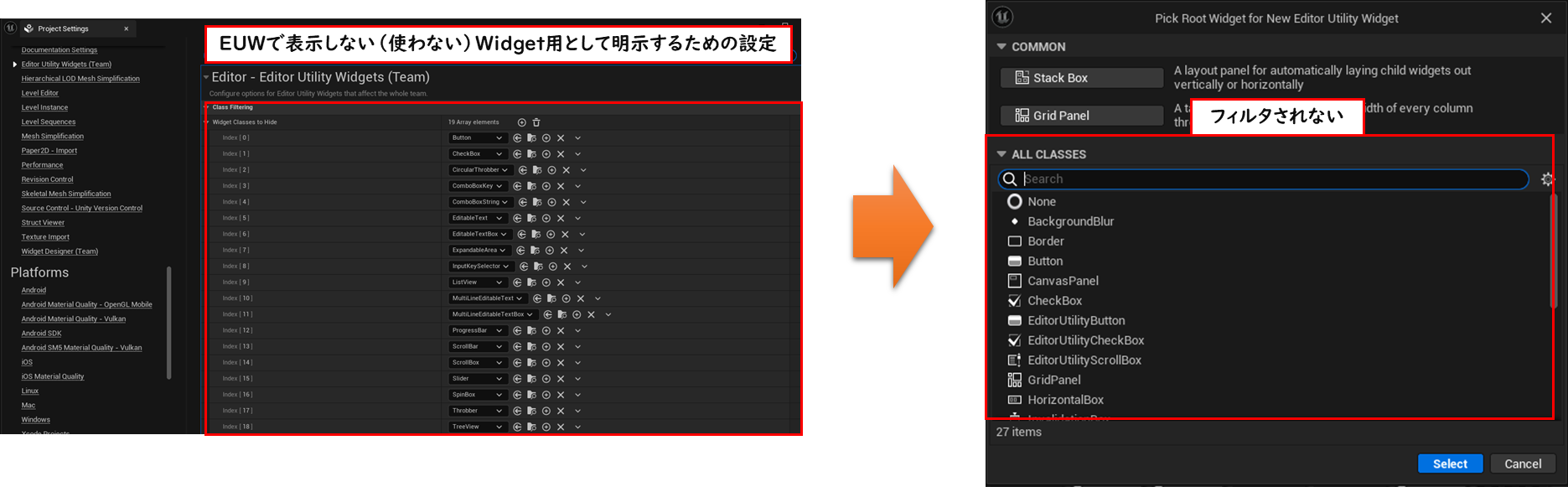Browse to ListView class in Index 9

[x=531, y=282]
